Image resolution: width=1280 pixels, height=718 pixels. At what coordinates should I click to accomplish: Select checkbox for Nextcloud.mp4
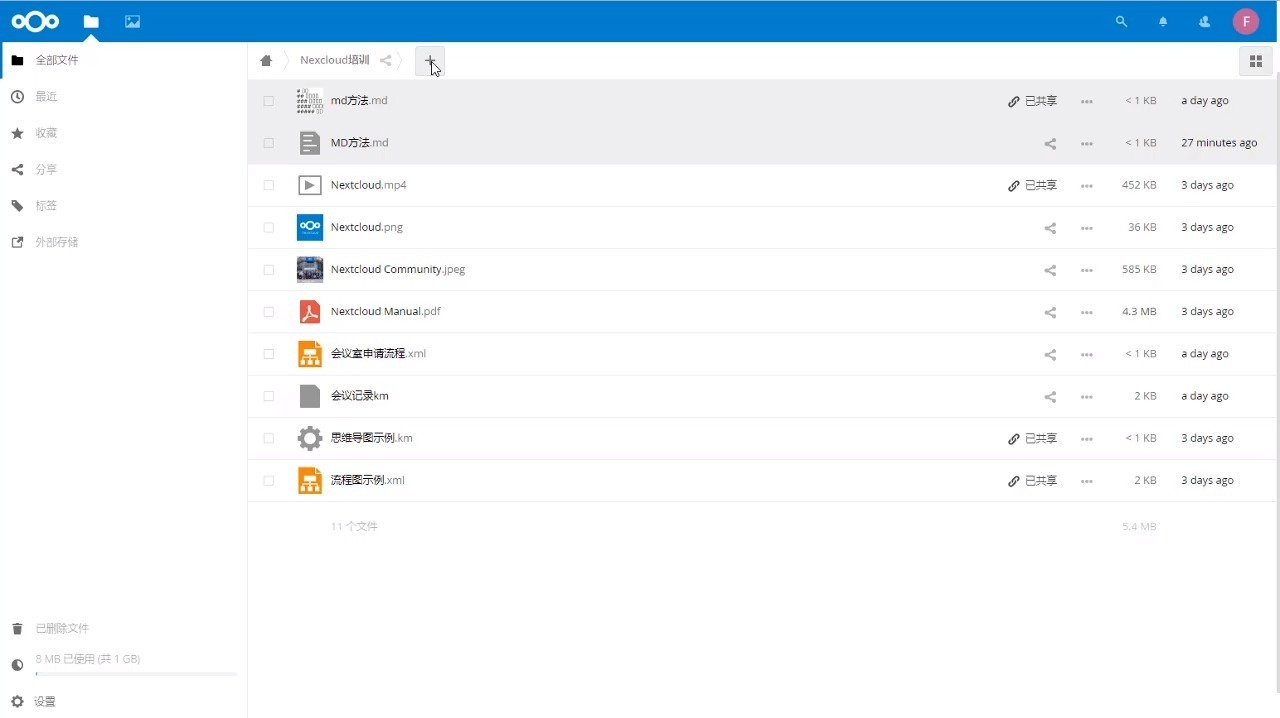[268, 185]
